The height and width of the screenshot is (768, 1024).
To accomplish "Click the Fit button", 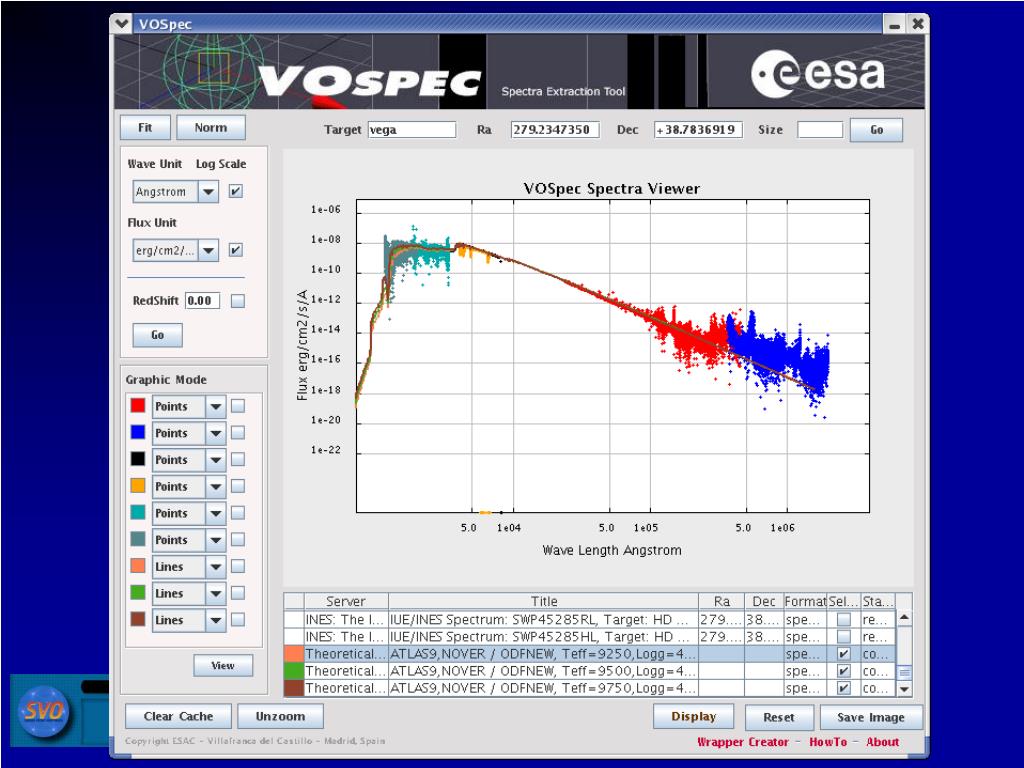I will click(x=145, y=128).
